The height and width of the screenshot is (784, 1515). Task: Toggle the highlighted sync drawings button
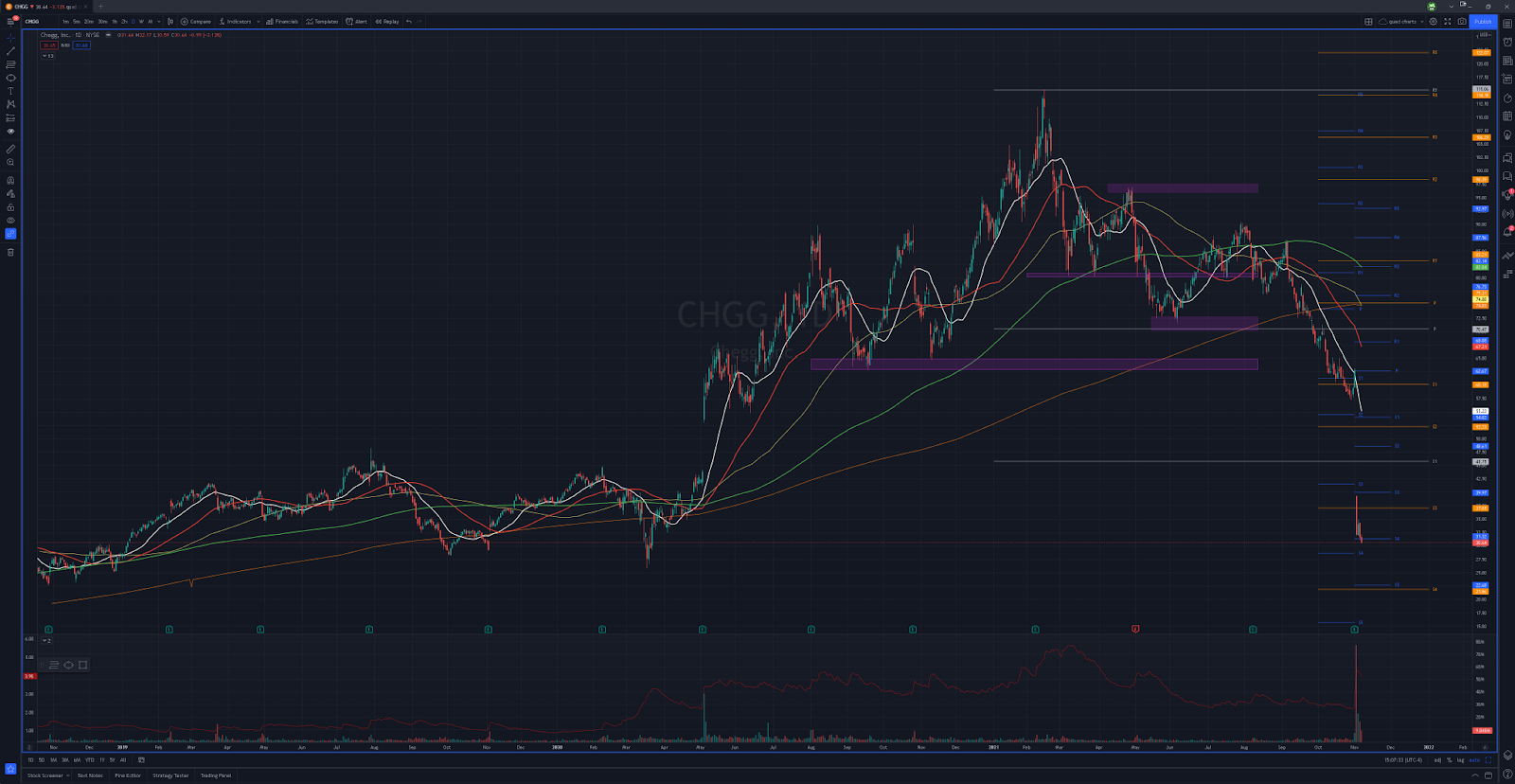10,234
